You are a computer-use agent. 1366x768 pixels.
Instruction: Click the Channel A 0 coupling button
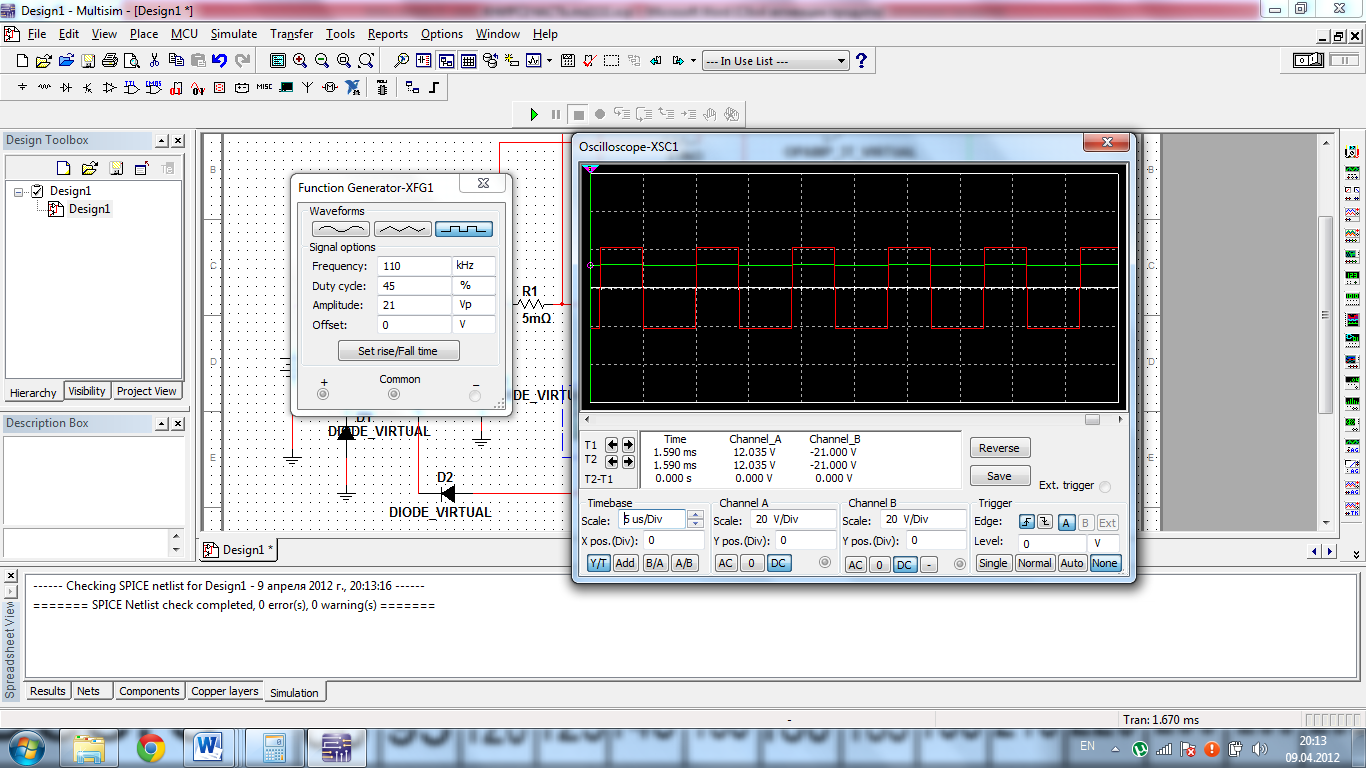coord(752,564)
